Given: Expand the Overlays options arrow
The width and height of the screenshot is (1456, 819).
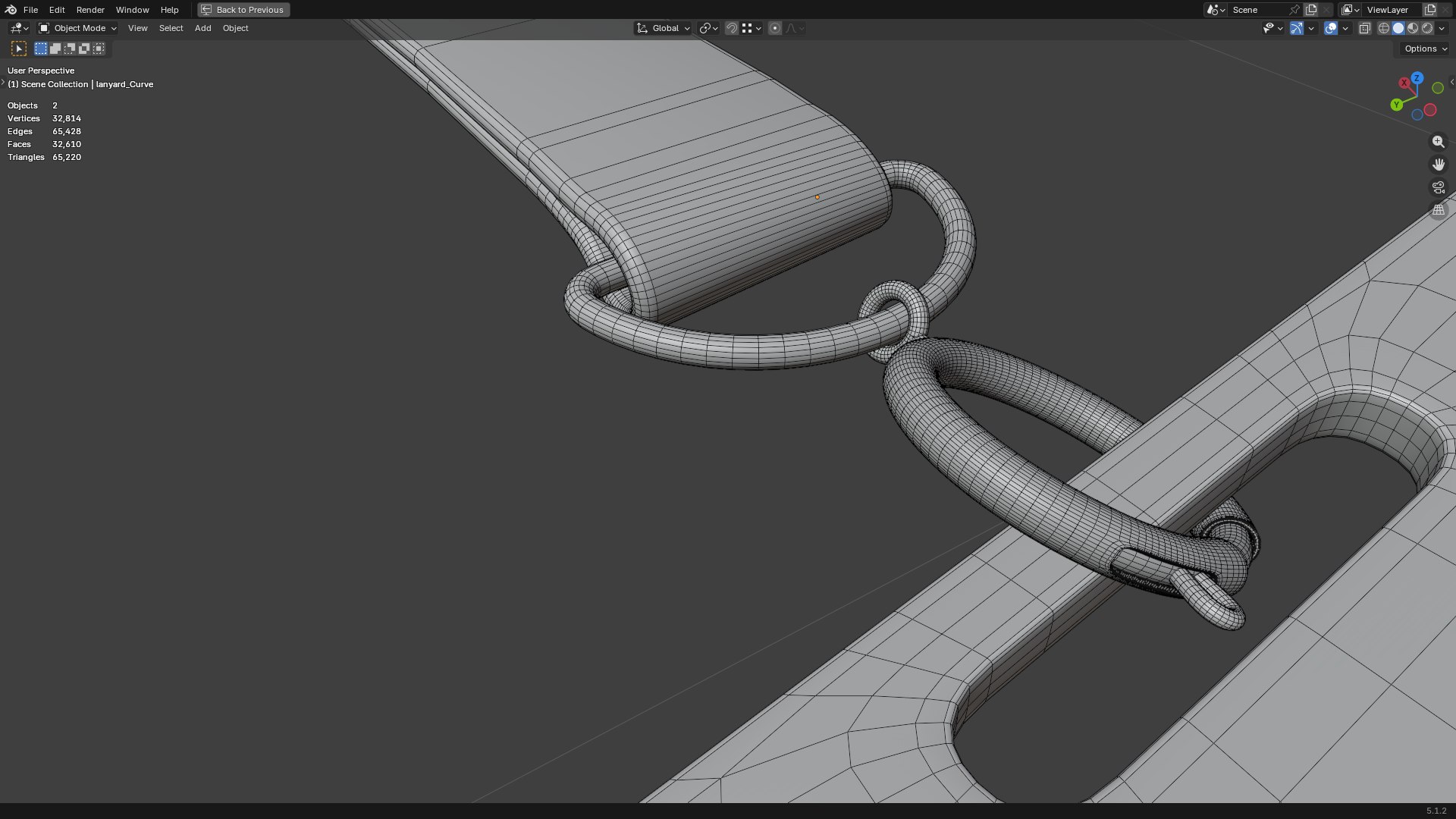Looking at the screenshot, I should pyautogui.click(x=1345, y=28).
